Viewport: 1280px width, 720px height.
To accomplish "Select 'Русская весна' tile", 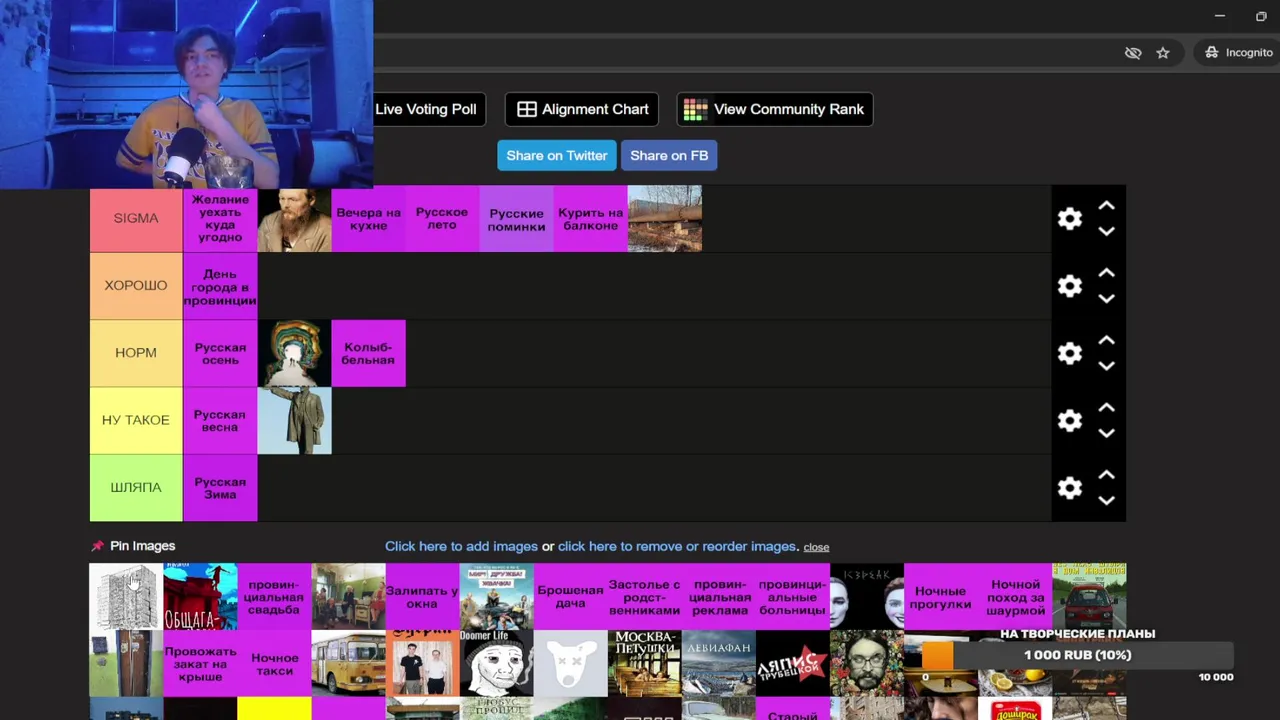I will (x=220, y=420).
